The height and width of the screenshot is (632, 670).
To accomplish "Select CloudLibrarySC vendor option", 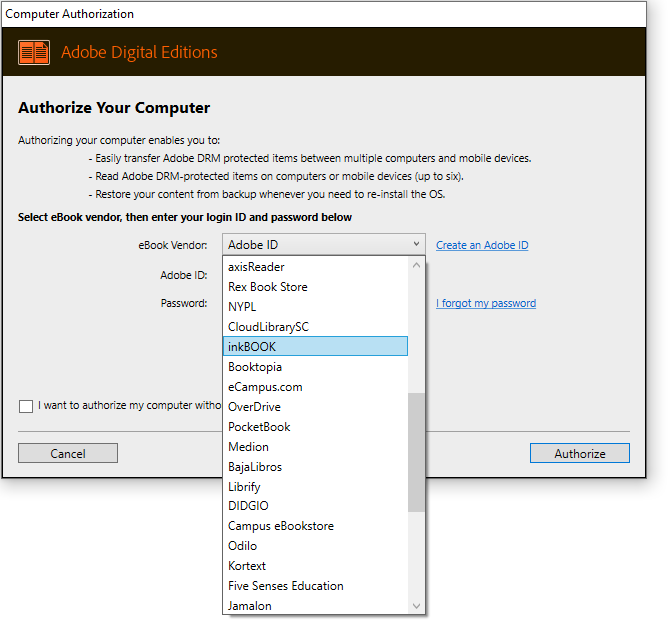I will point(315,327).
